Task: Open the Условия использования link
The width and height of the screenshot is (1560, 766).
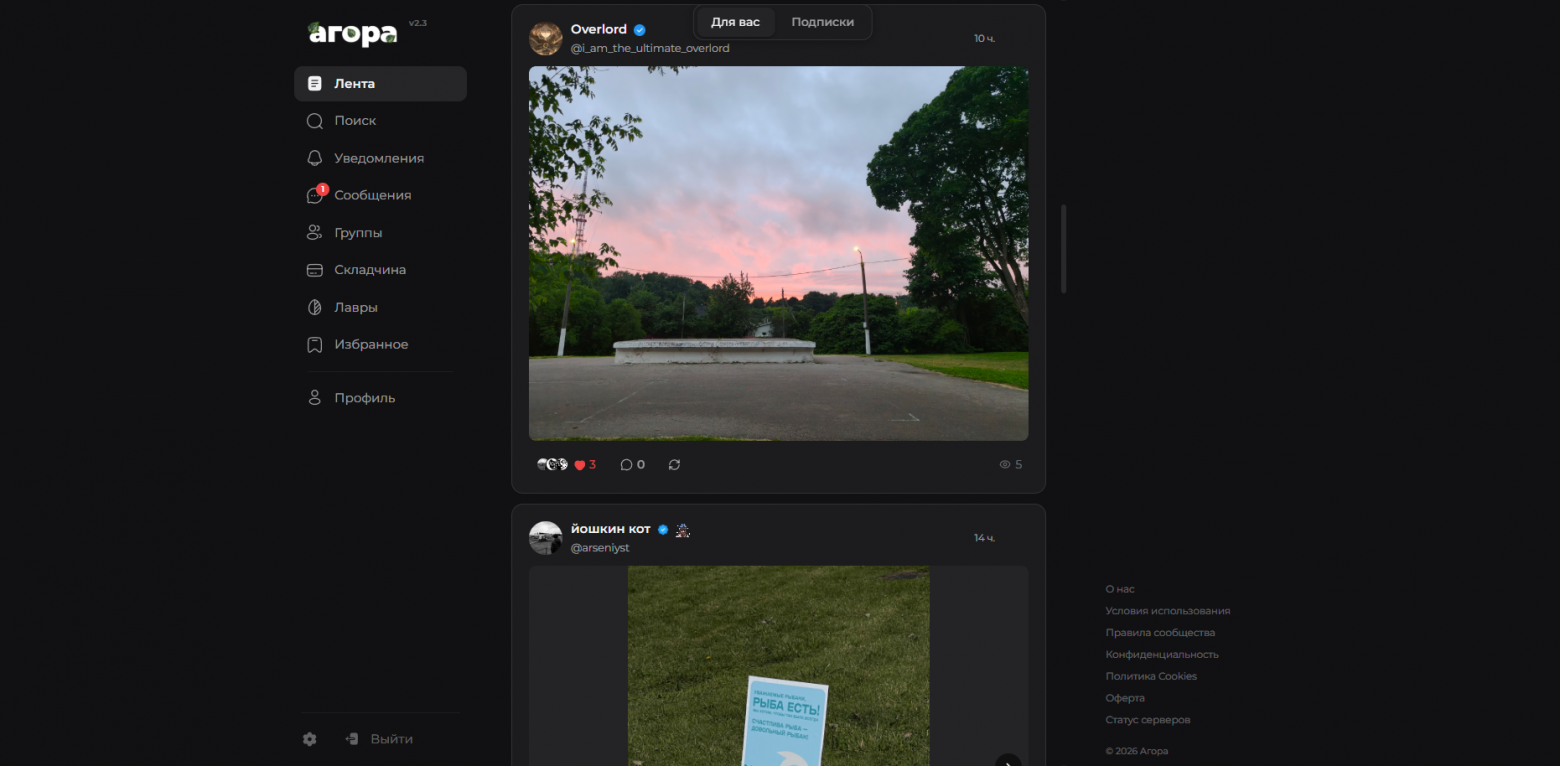Action: coord(1167,611)
